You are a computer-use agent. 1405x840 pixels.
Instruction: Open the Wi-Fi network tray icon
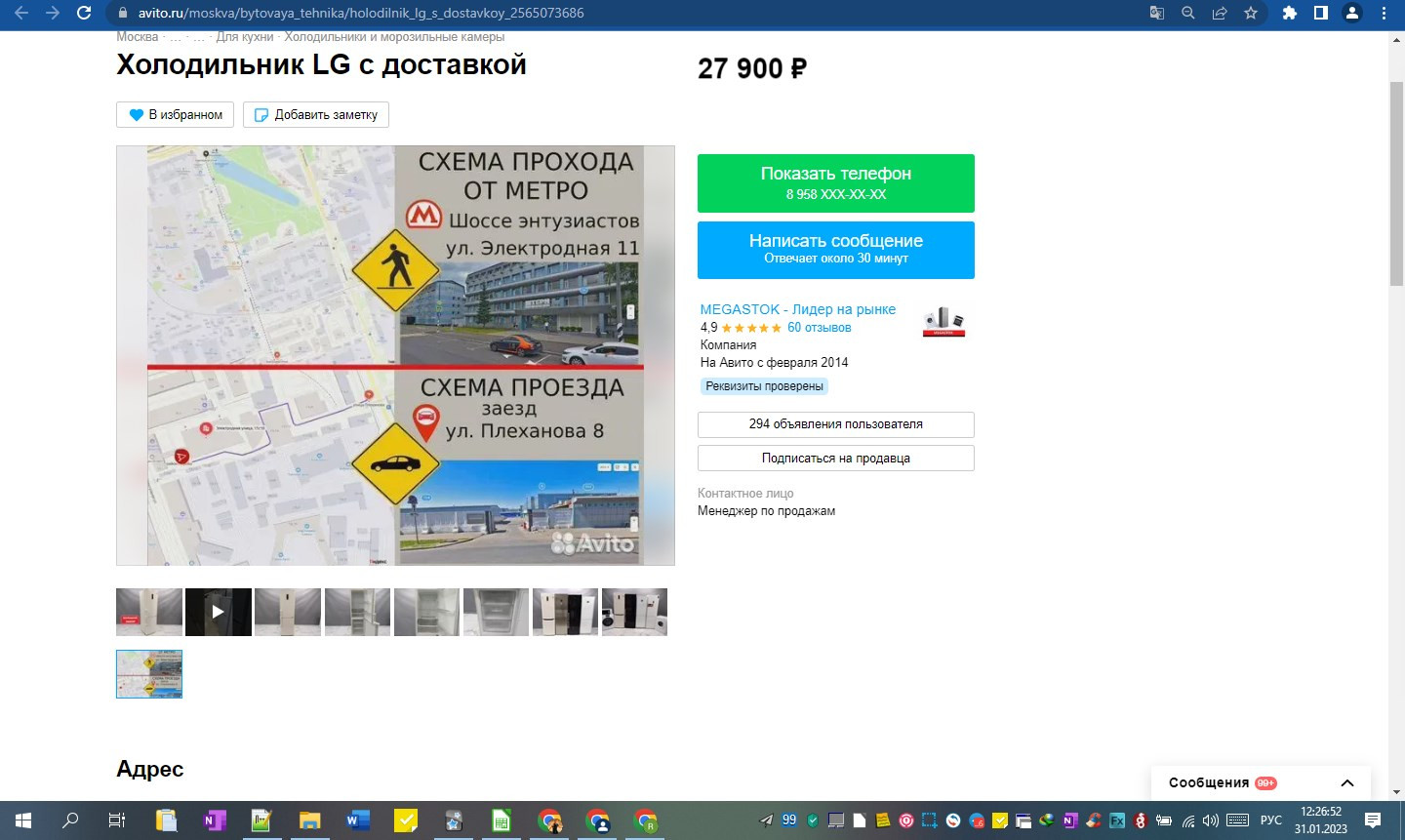(1187, 820)
